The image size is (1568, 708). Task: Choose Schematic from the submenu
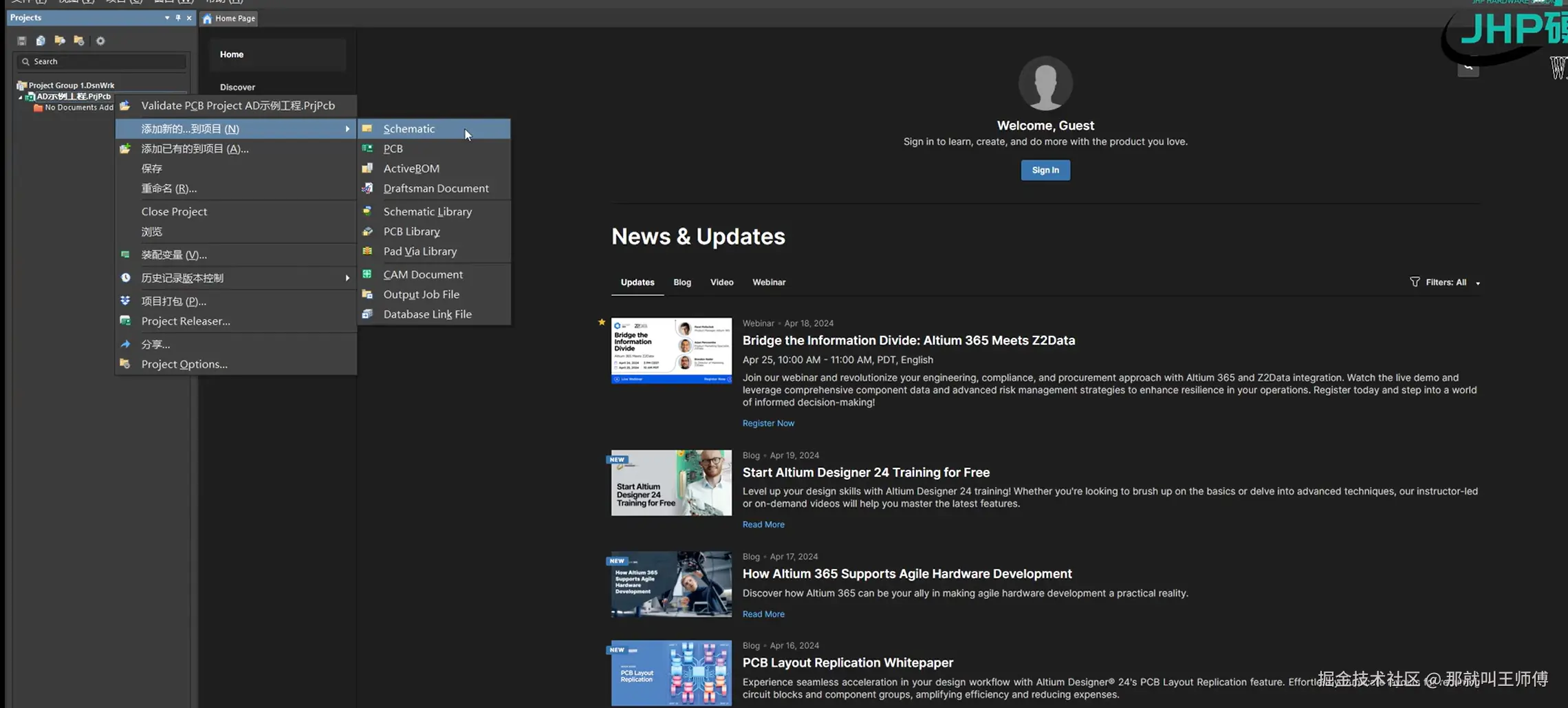pyautogui.click(x=434, y=129)
